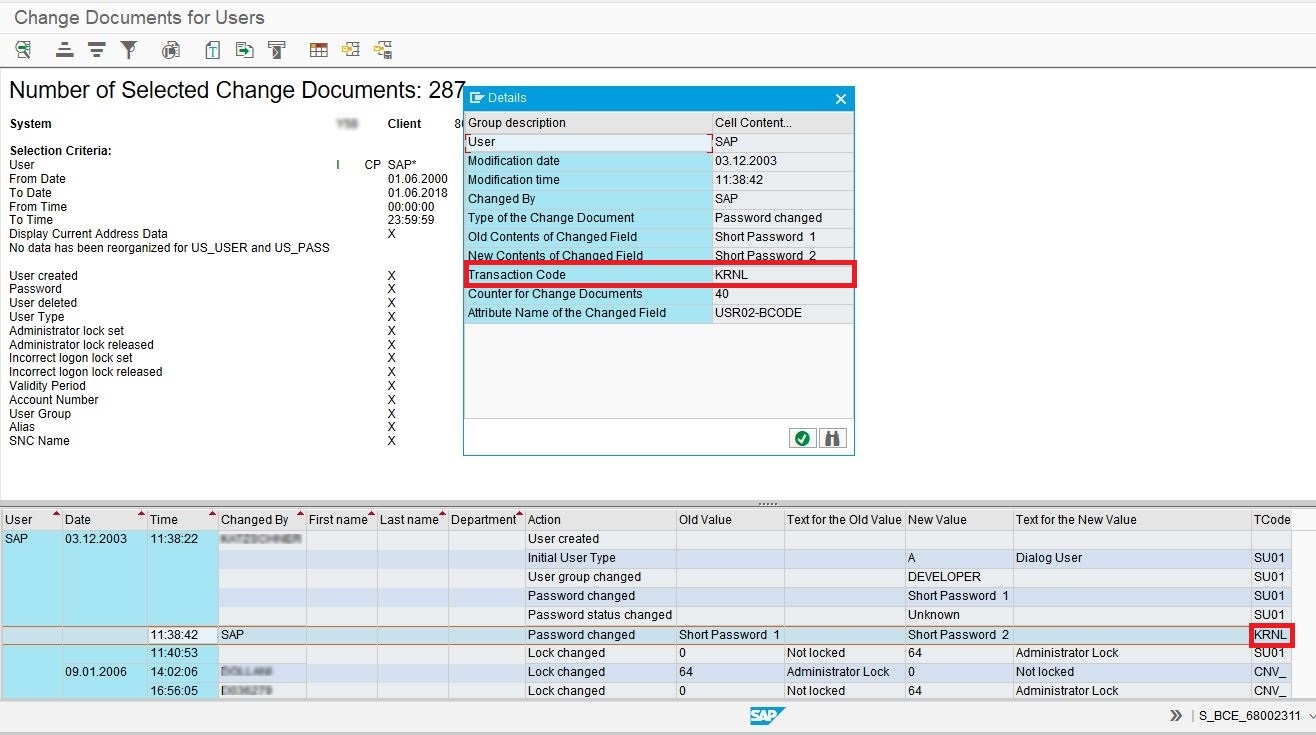Screen dimensions: 1316x735
Task: Click the Old Value column header
Action: (x=730, y=520)
